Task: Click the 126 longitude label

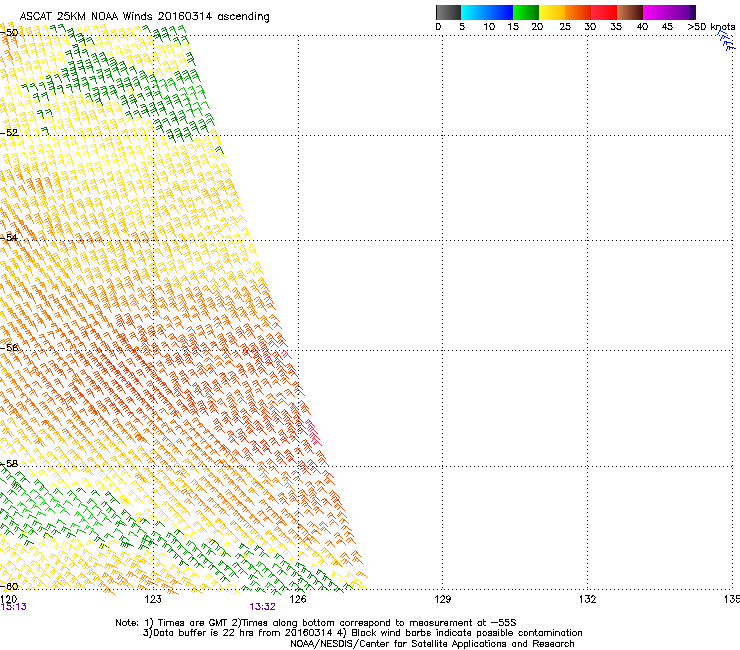Action: (298, 599)
